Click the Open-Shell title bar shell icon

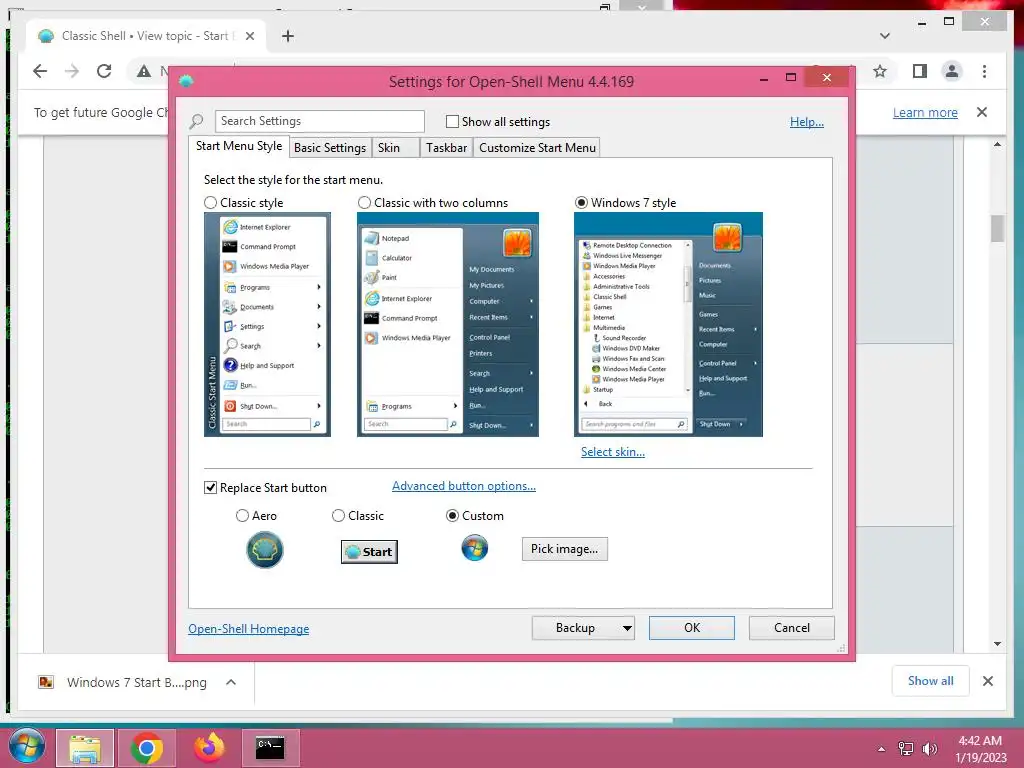[x=186, y=82]
